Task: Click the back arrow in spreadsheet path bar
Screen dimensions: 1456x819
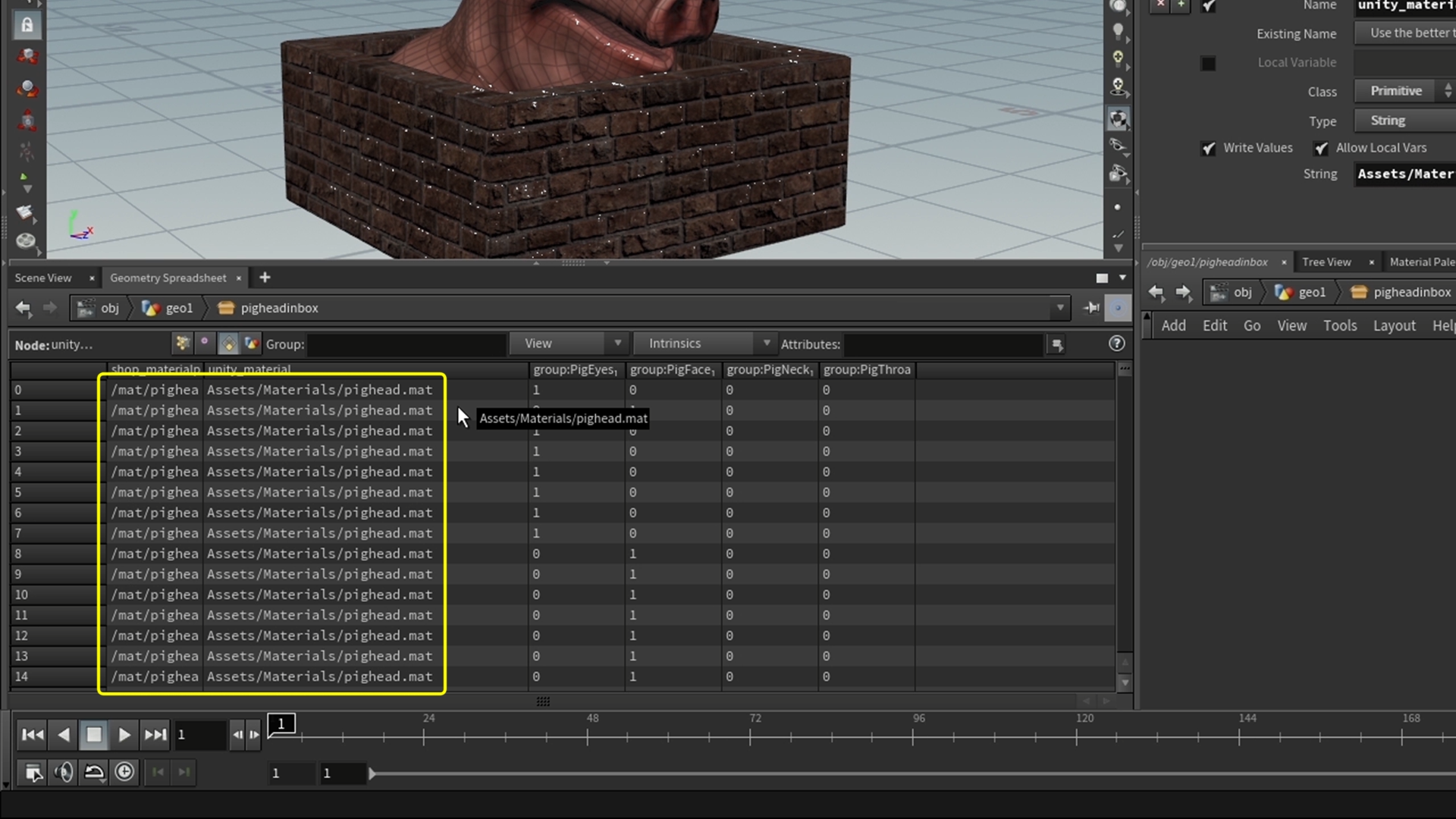Action: 24,308
